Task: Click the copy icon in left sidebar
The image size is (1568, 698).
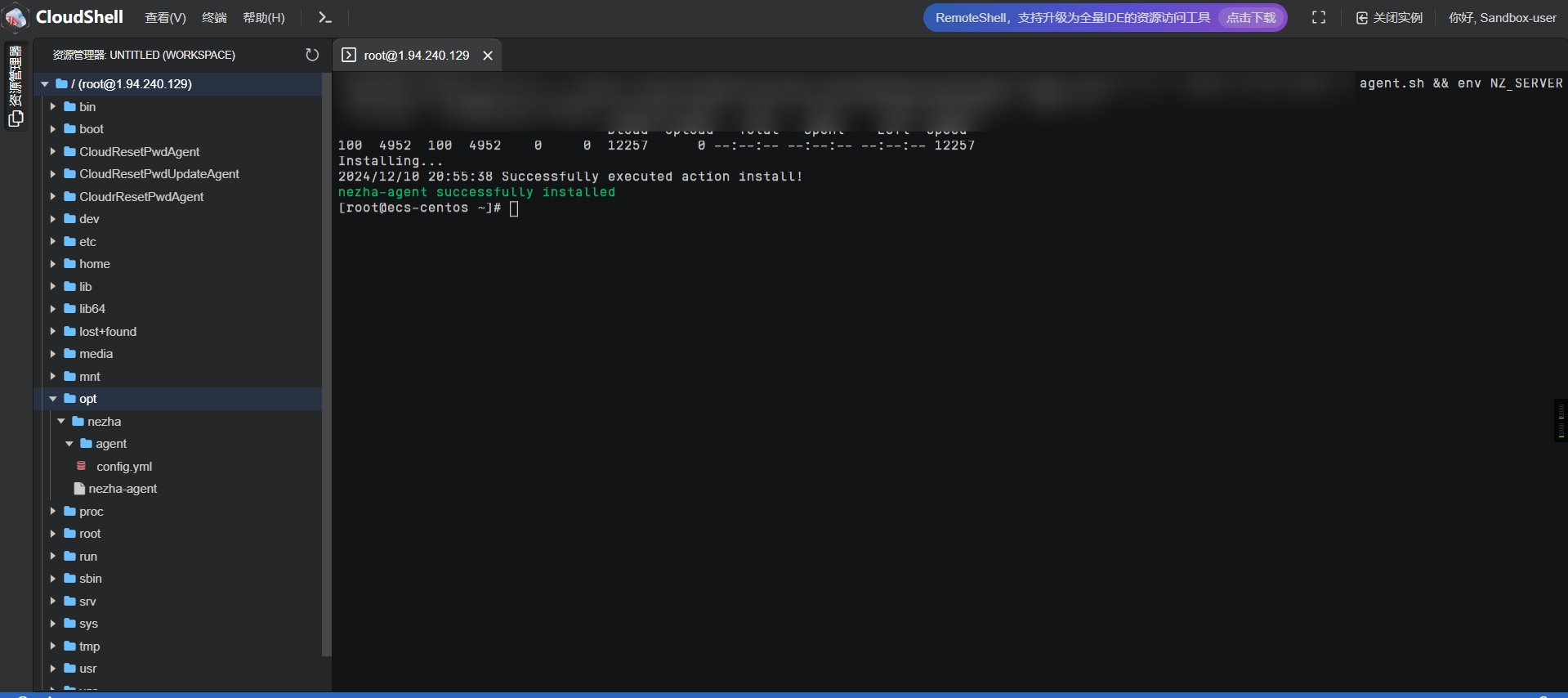Action: (15, 119)
